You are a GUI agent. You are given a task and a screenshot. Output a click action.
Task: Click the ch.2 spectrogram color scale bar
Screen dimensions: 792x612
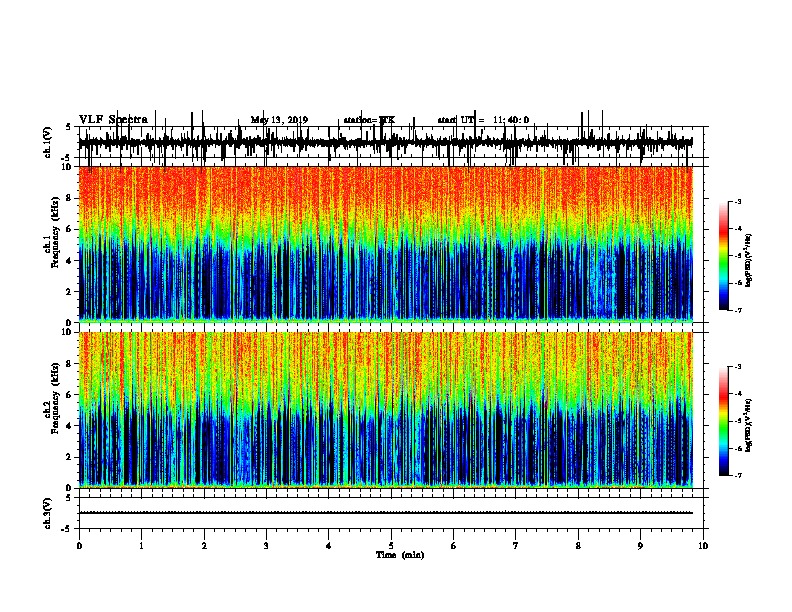[x=724, y=421]
